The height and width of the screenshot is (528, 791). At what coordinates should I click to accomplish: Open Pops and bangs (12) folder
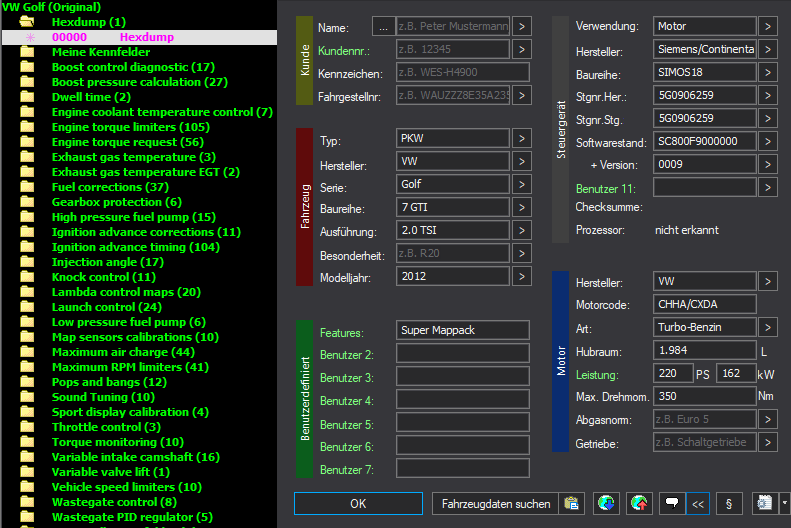pyautogui.click(x=109, y=382)
